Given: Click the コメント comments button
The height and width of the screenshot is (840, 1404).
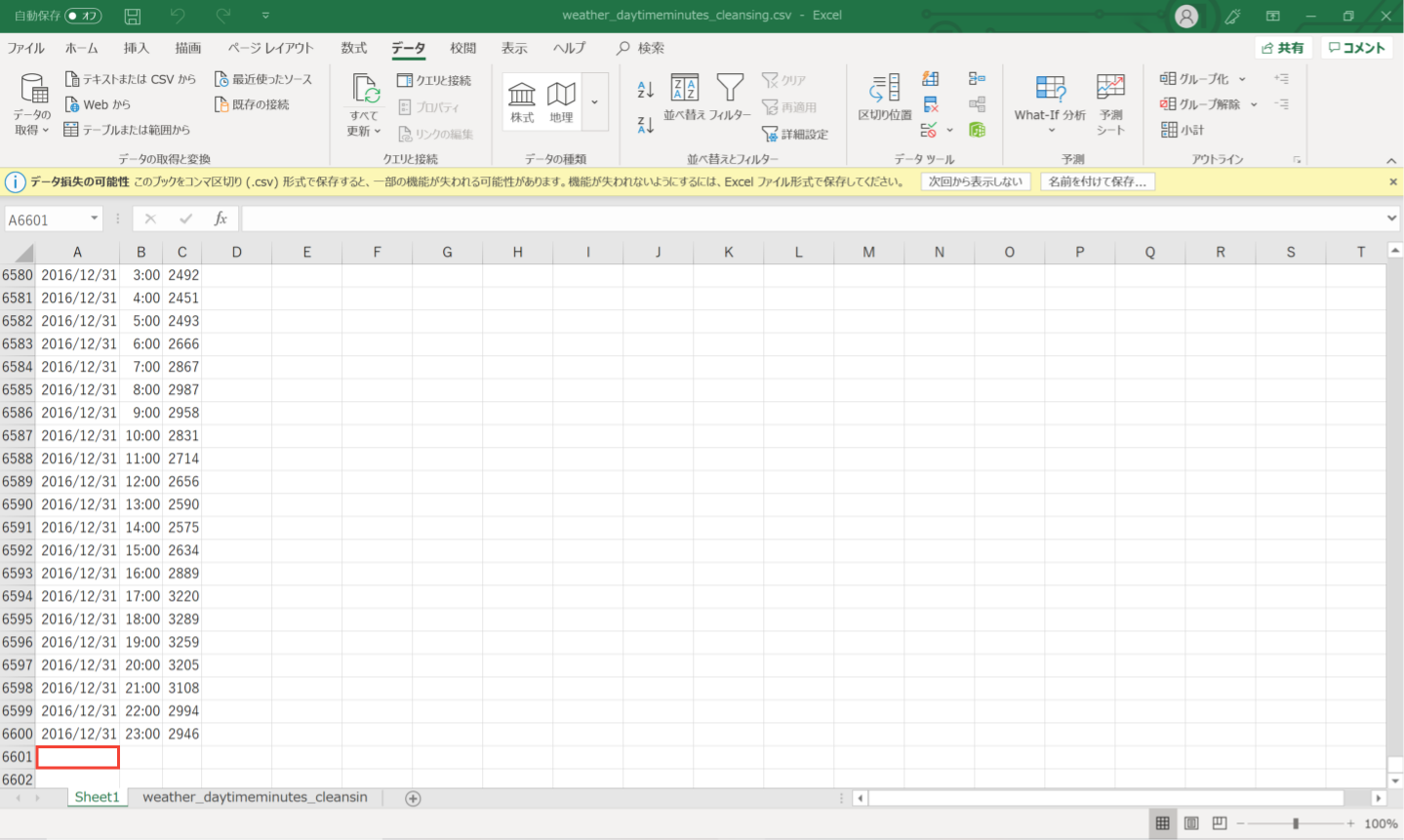Looking at the screenshot, I should (1356, 48).
